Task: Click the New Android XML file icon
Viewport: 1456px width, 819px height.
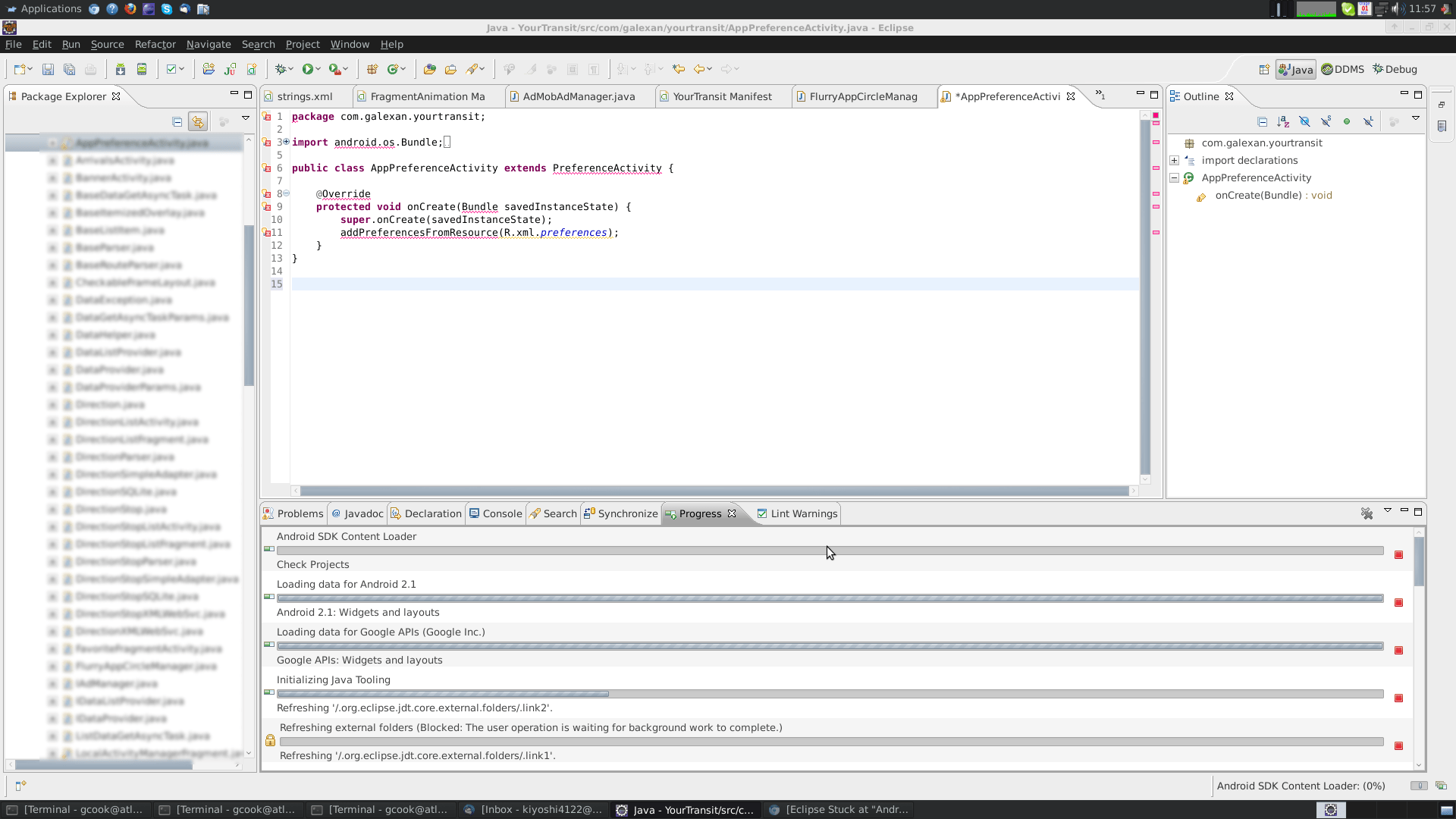Action: pos(251,70)
